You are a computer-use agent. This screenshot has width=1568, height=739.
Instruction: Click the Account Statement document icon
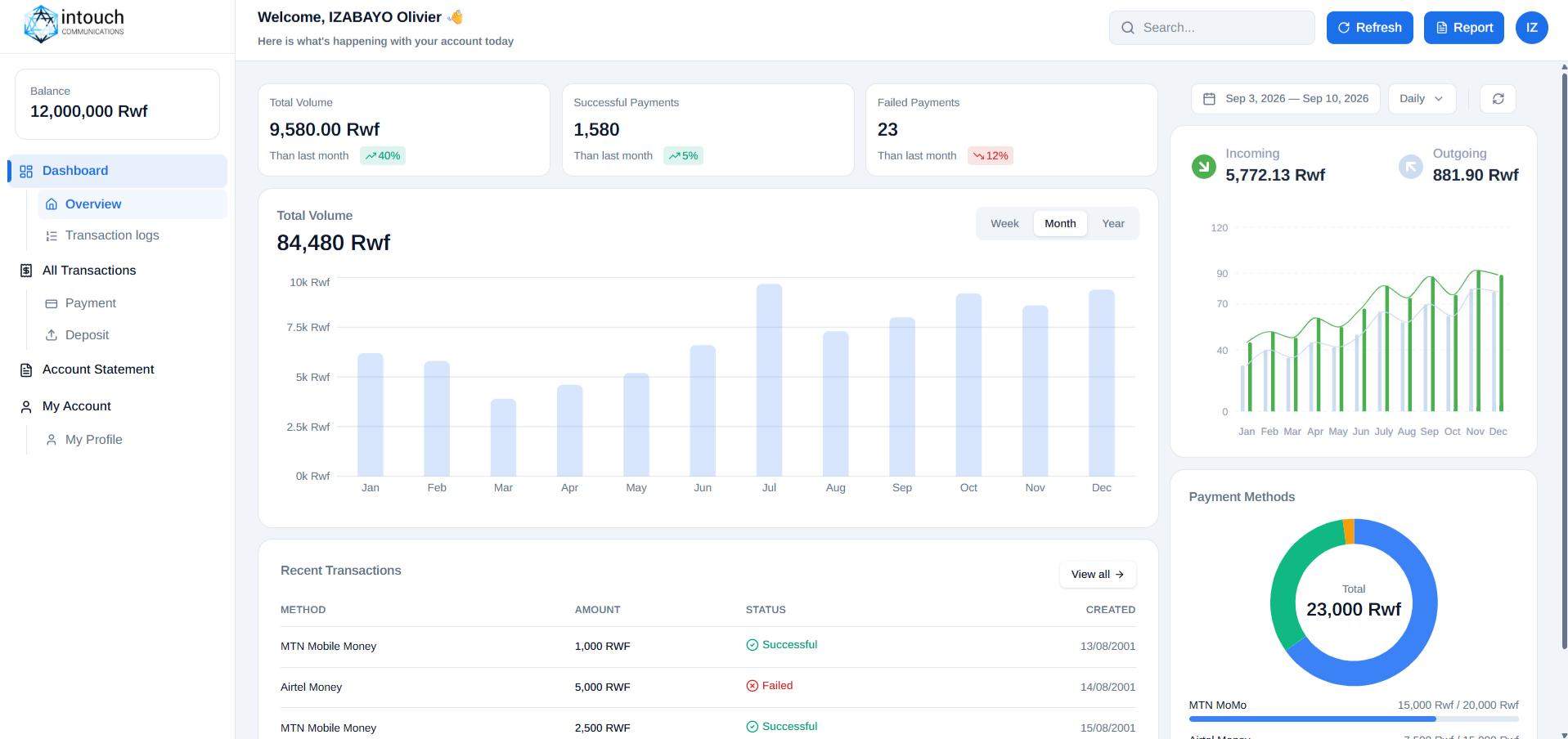coord(26,370)
